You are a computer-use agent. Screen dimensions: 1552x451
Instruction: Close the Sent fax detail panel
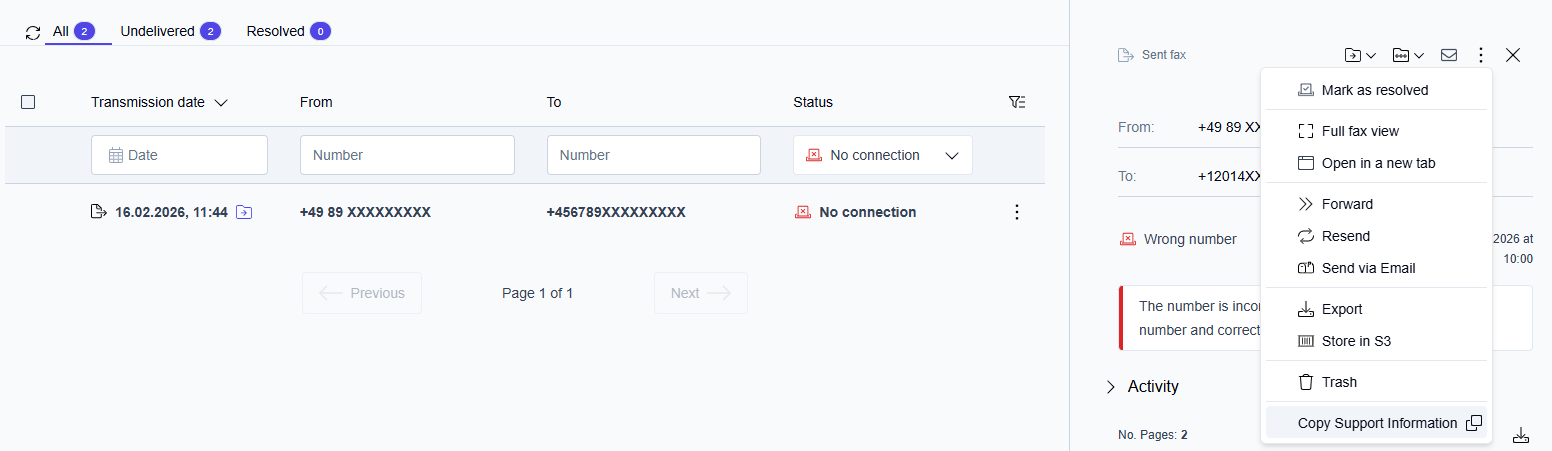(x=1513, y=55)
